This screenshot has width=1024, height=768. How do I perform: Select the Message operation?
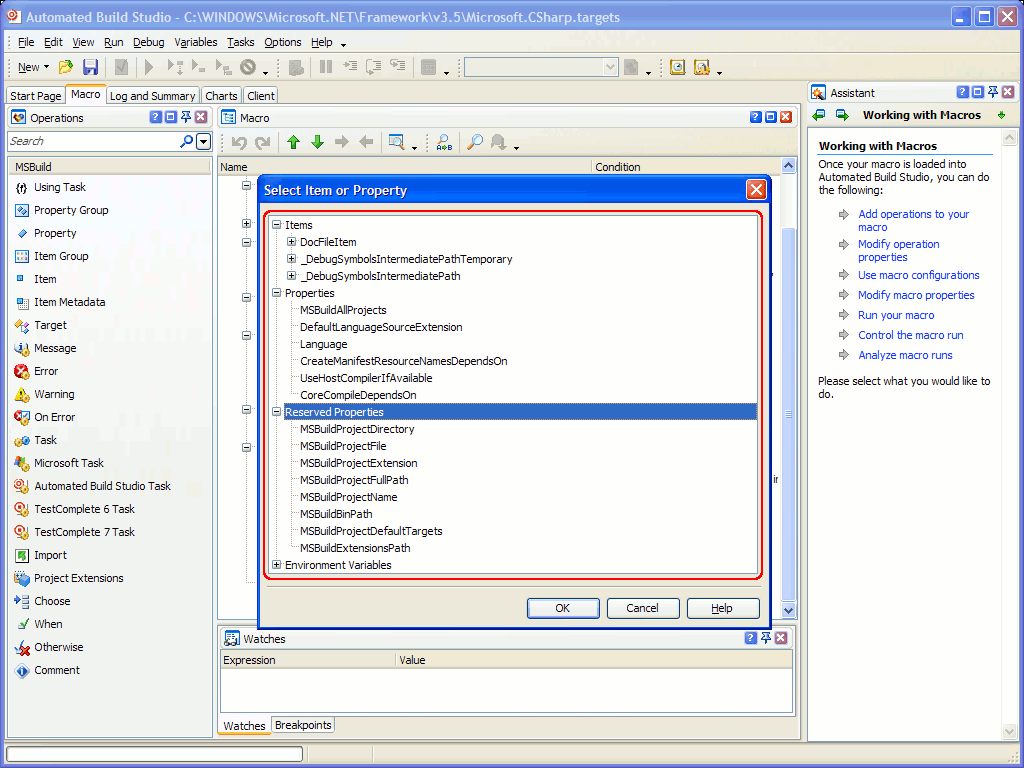55,348
